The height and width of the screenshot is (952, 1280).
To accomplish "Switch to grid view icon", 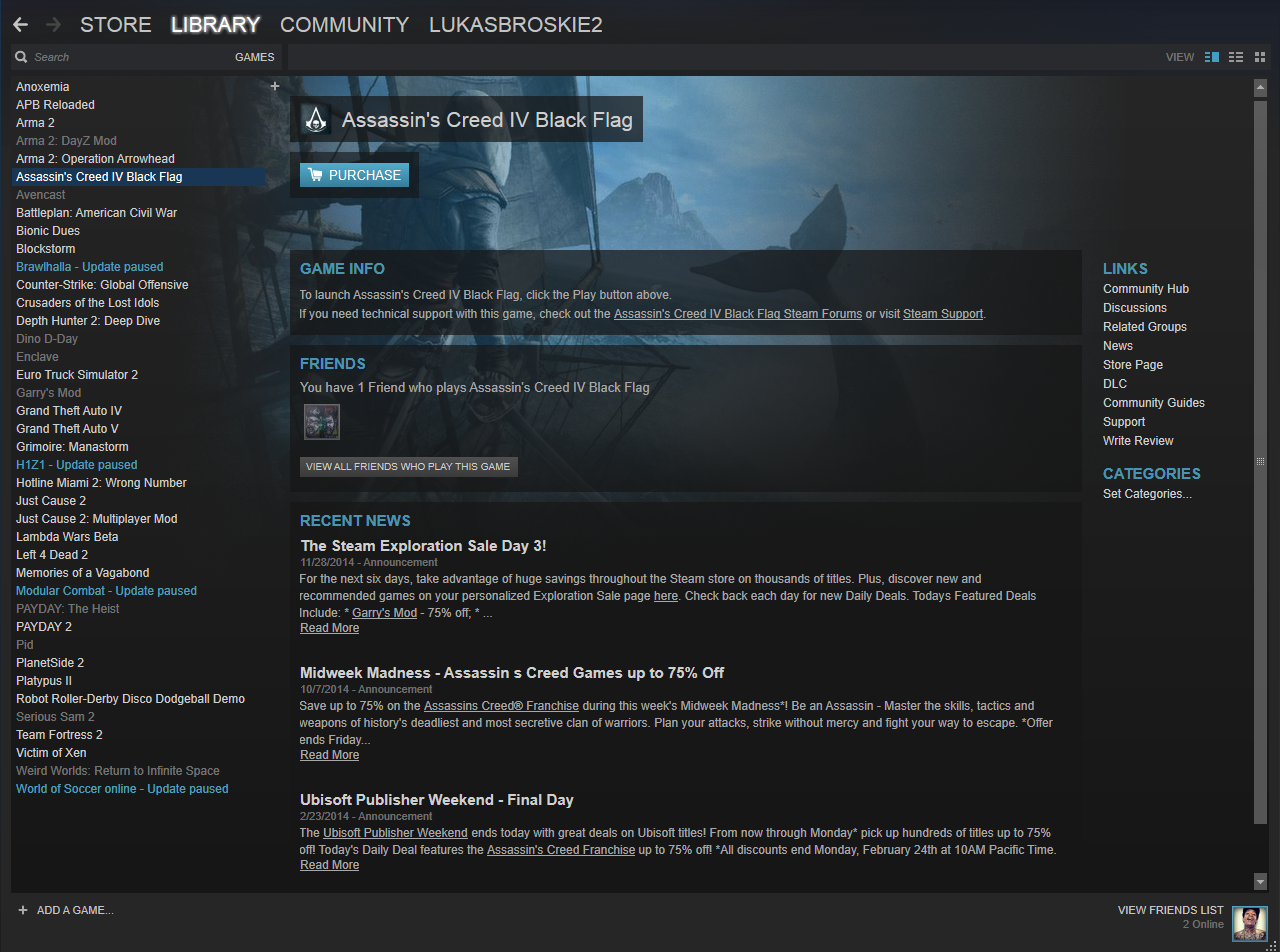I will 1260,57.
